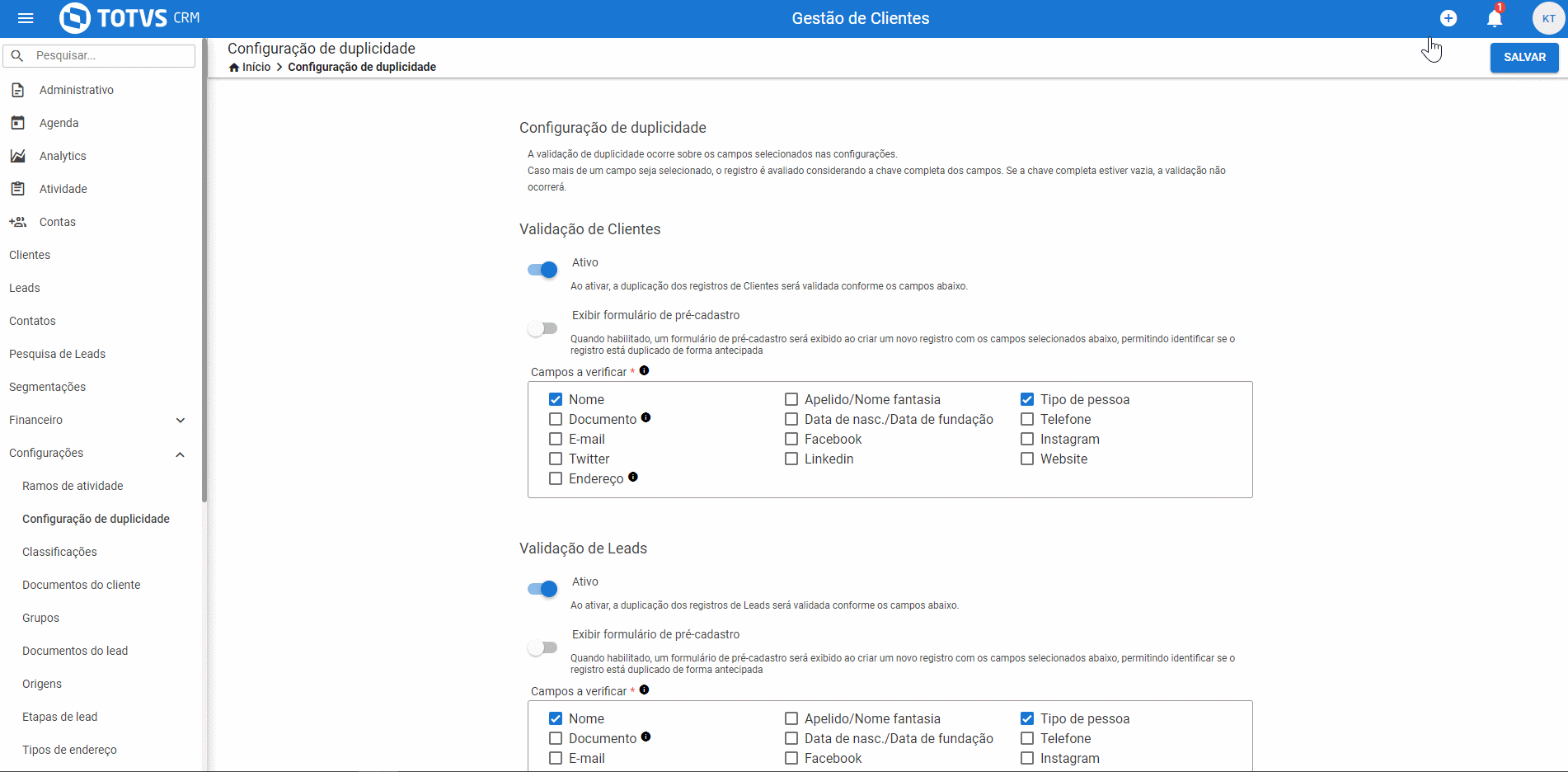1568x772 pixels.
Task: Click the plus add icon in header
Action: tap(1448, 18)
